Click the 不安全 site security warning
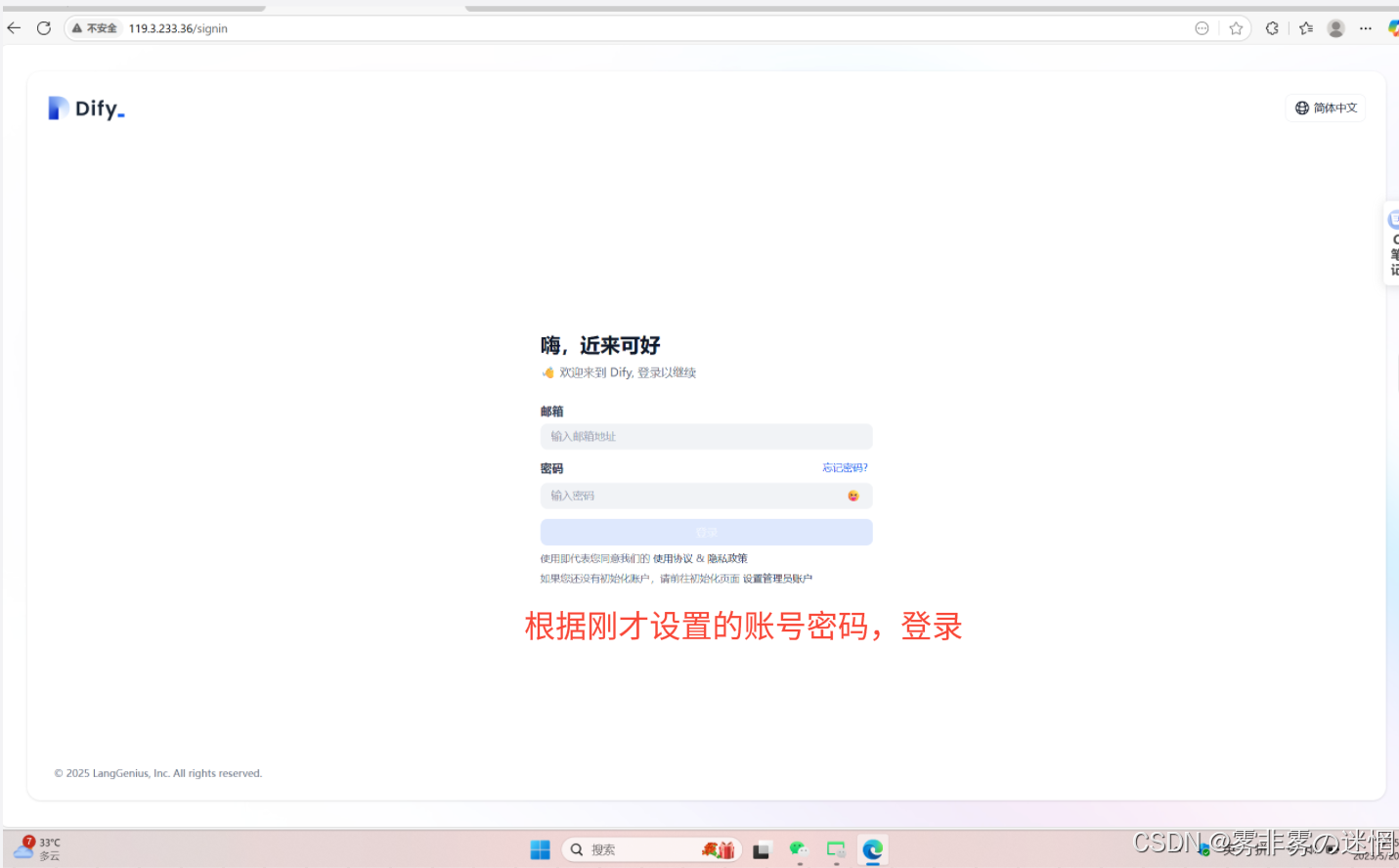 point(95,28)
